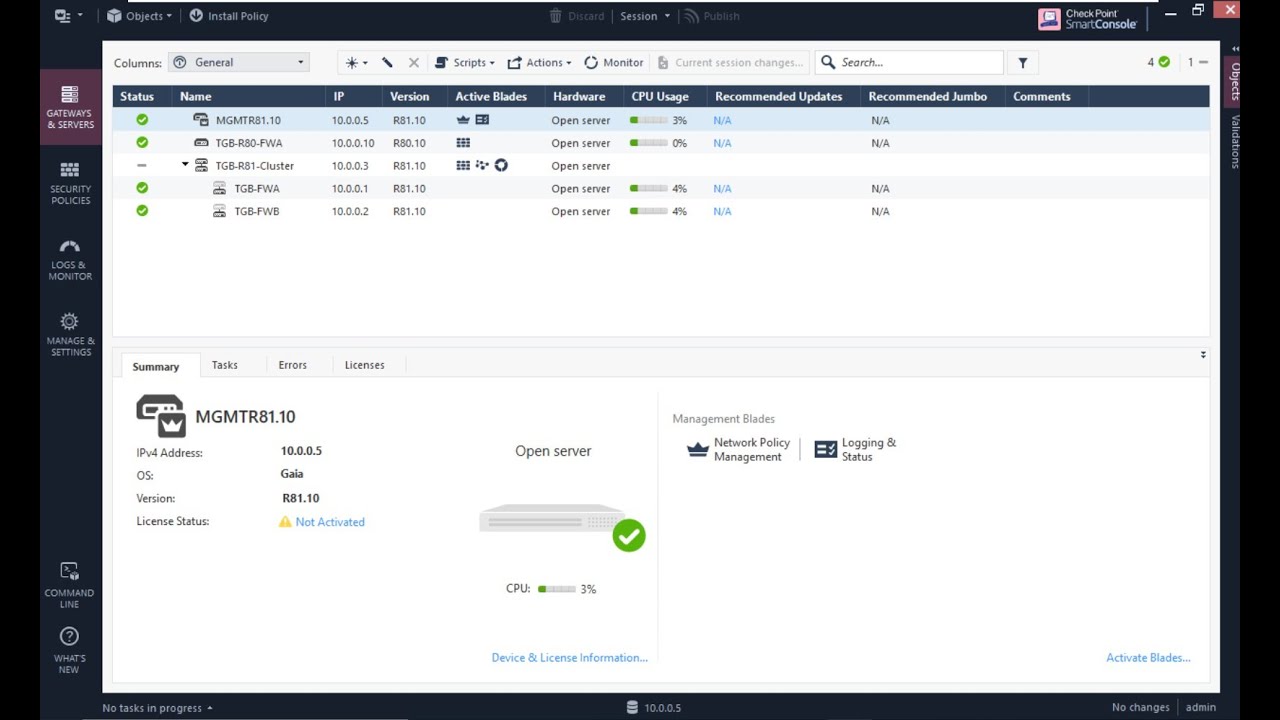1280x720 pixels.
Task: Open the Manage & Settings view
Action: coord(70,334)
